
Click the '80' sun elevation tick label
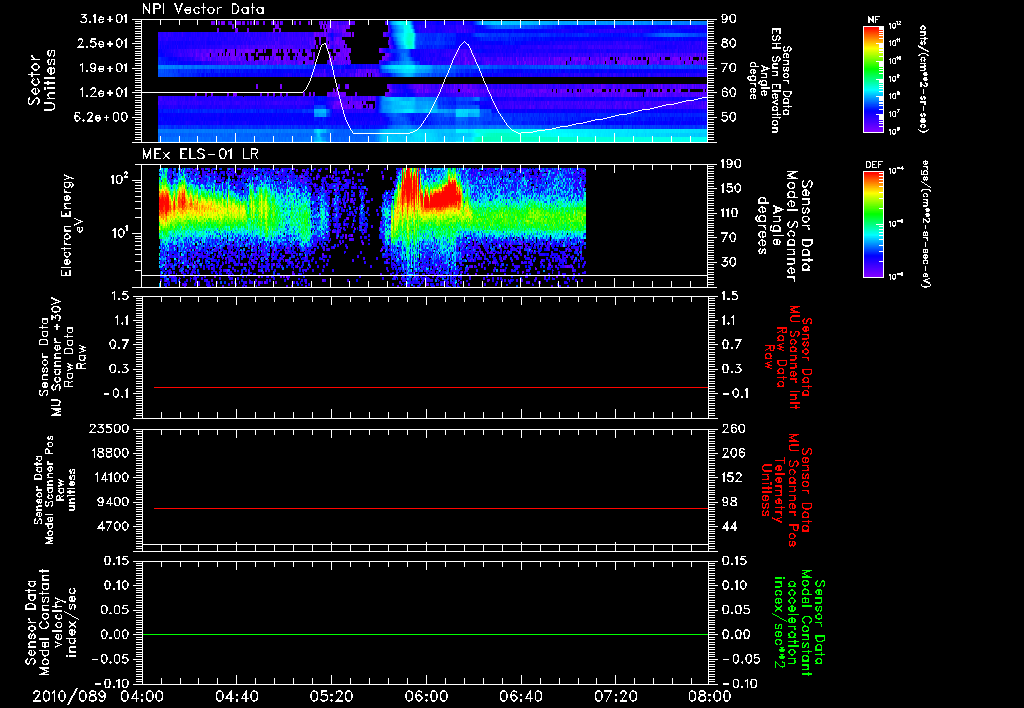pos(728,43)
